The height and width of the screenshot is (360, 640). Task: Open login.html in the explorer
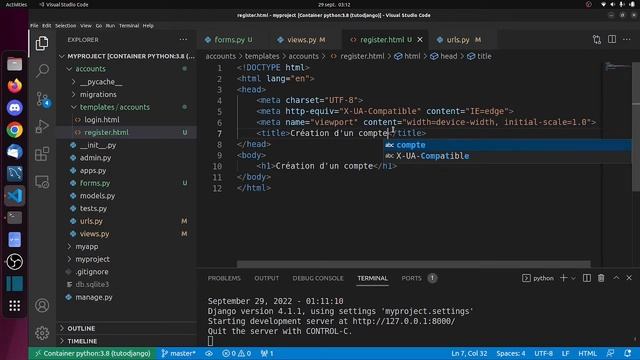coord(102,120)
